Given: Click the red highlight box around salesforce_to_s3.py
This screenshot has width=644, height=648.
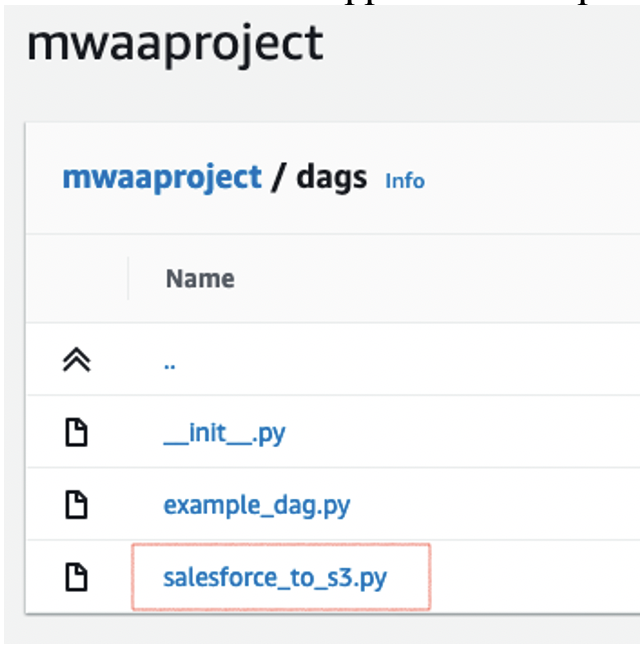Looking at the screenshot, I should pyautogui.click(x=281, y=577).
